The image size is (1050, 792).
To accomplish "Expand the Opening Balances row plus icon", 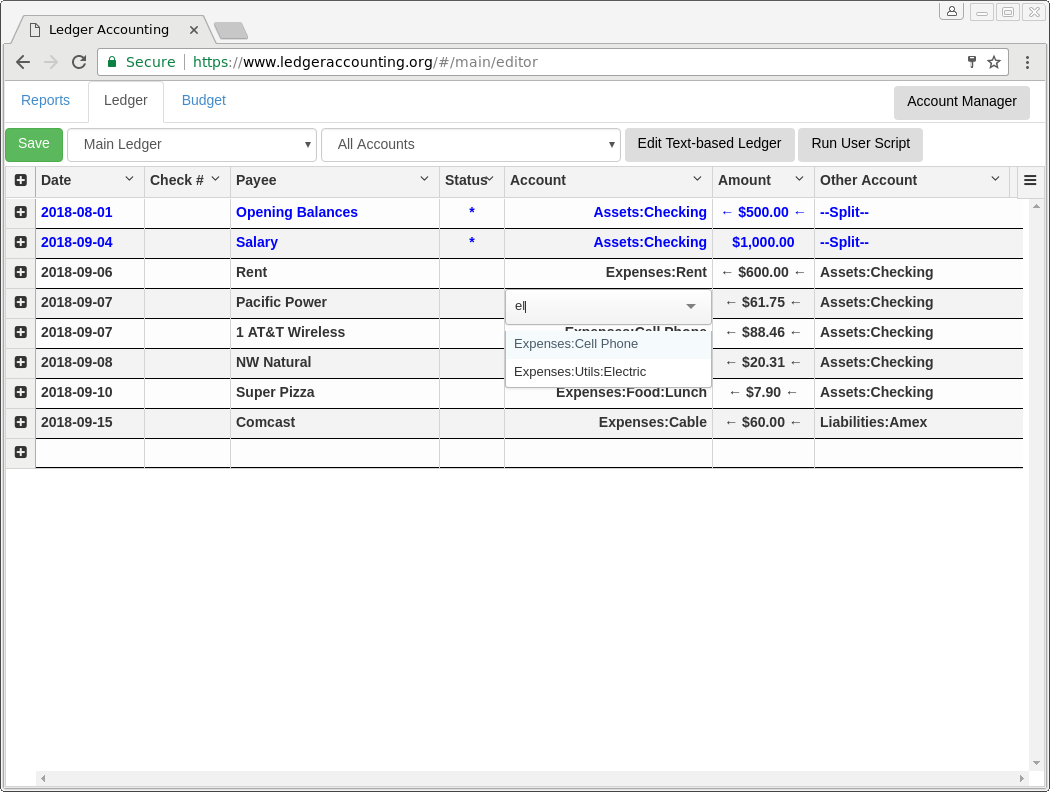I will point(21,212).
